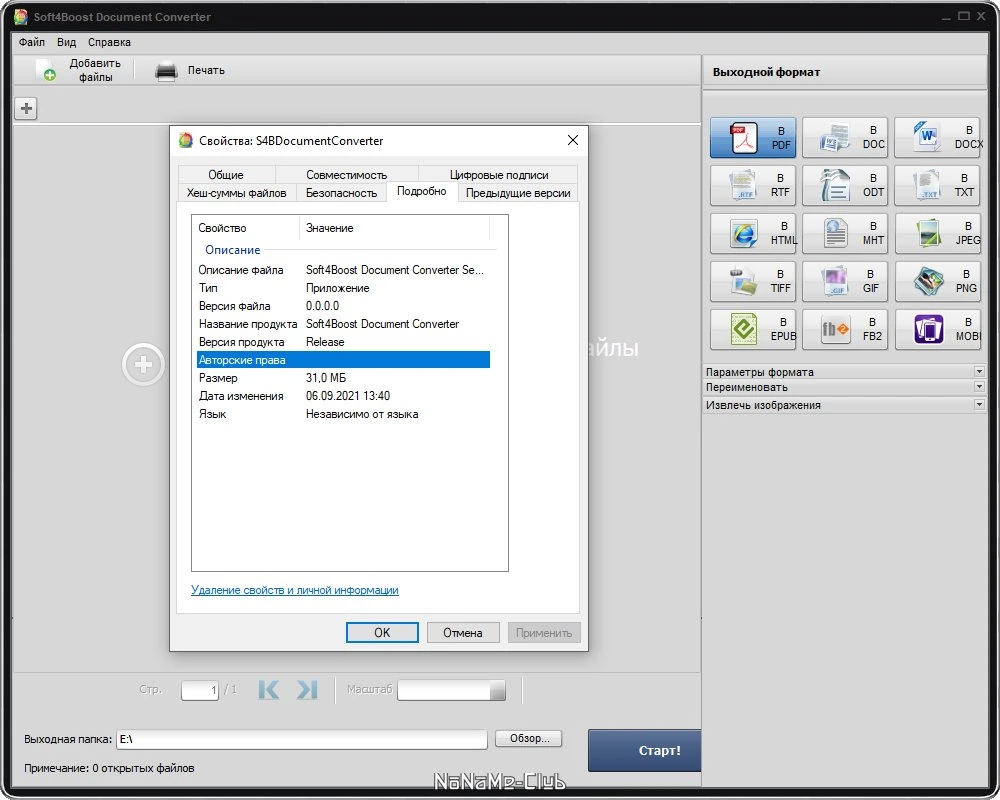The width and height of the screenshot is (1000, 800).
Task: Select the Описание файла row
Action: tap(343, 270)
